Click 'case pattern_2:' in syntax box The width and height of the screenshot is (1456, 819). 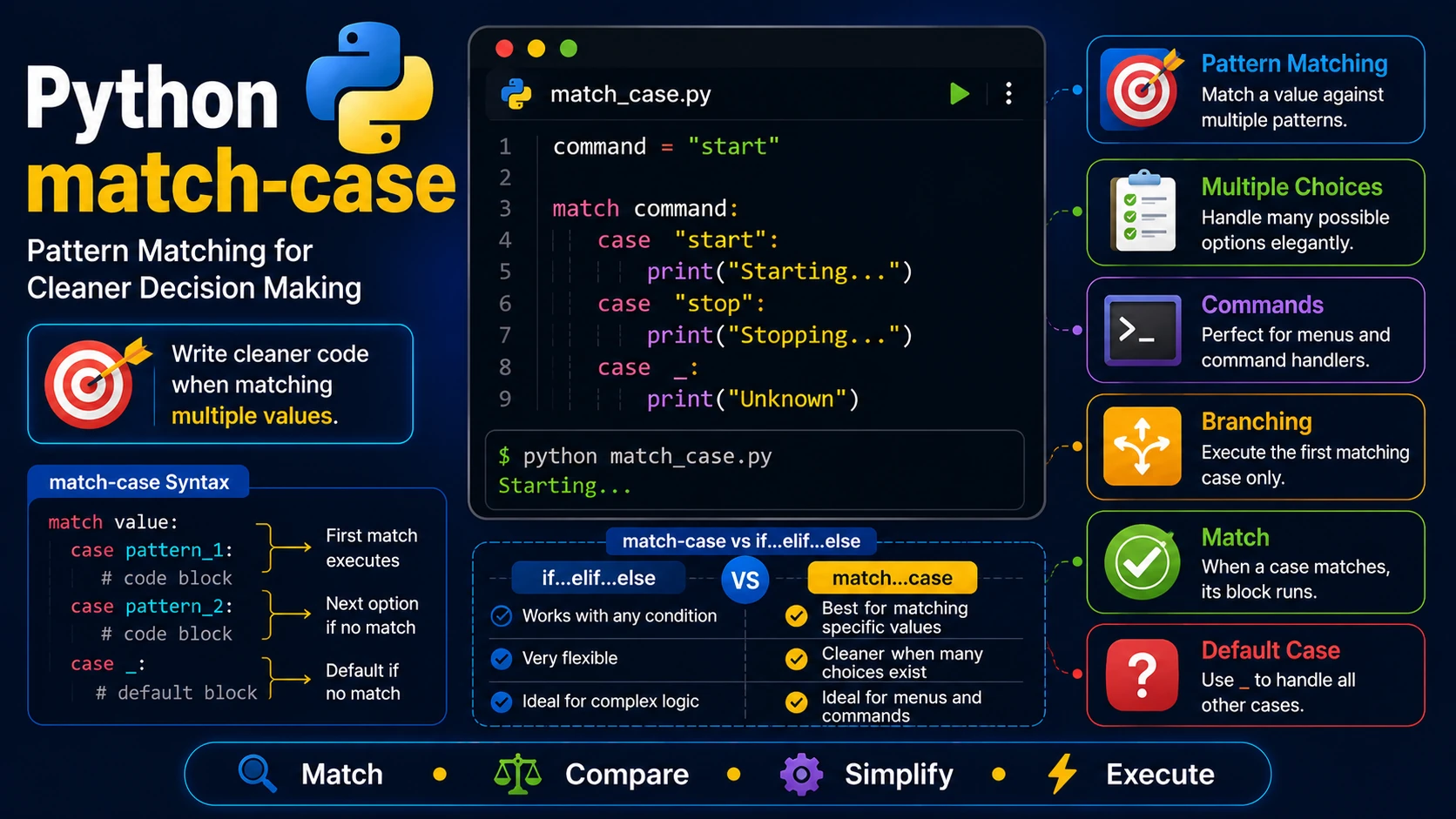point(152,606)
